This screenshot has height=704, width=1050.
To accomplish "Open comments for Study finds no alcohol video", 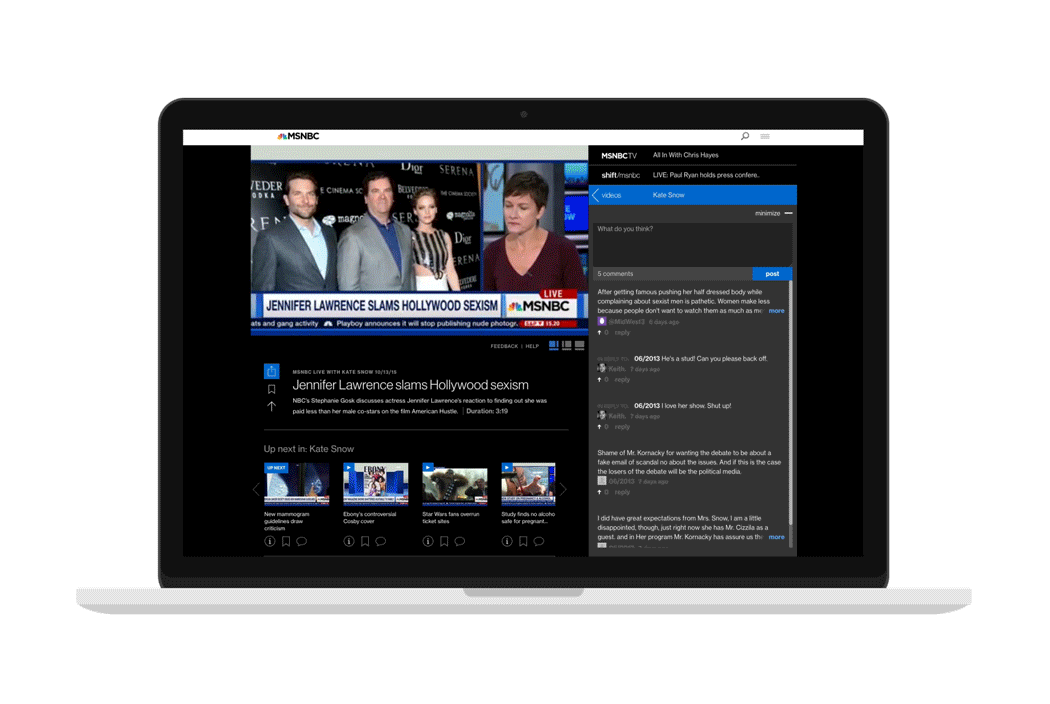I will (538, 541).
